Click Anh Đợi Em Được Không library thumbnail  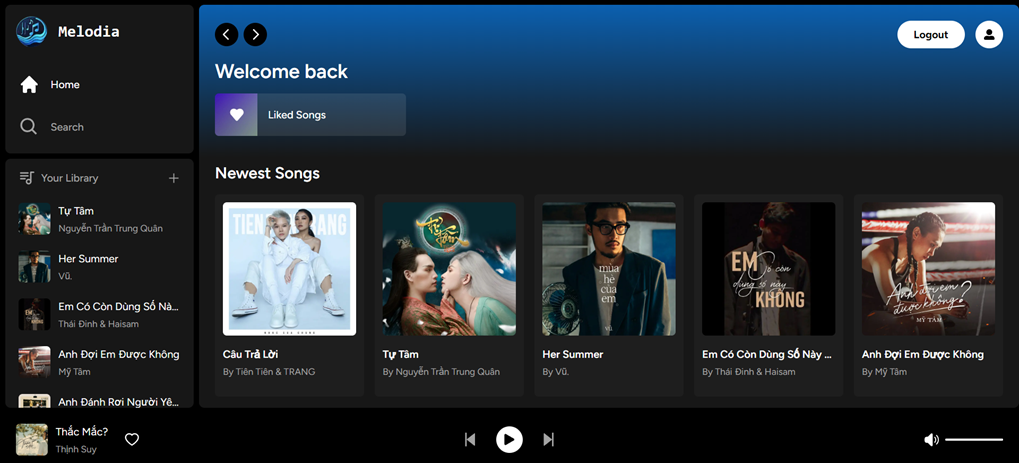34,362
